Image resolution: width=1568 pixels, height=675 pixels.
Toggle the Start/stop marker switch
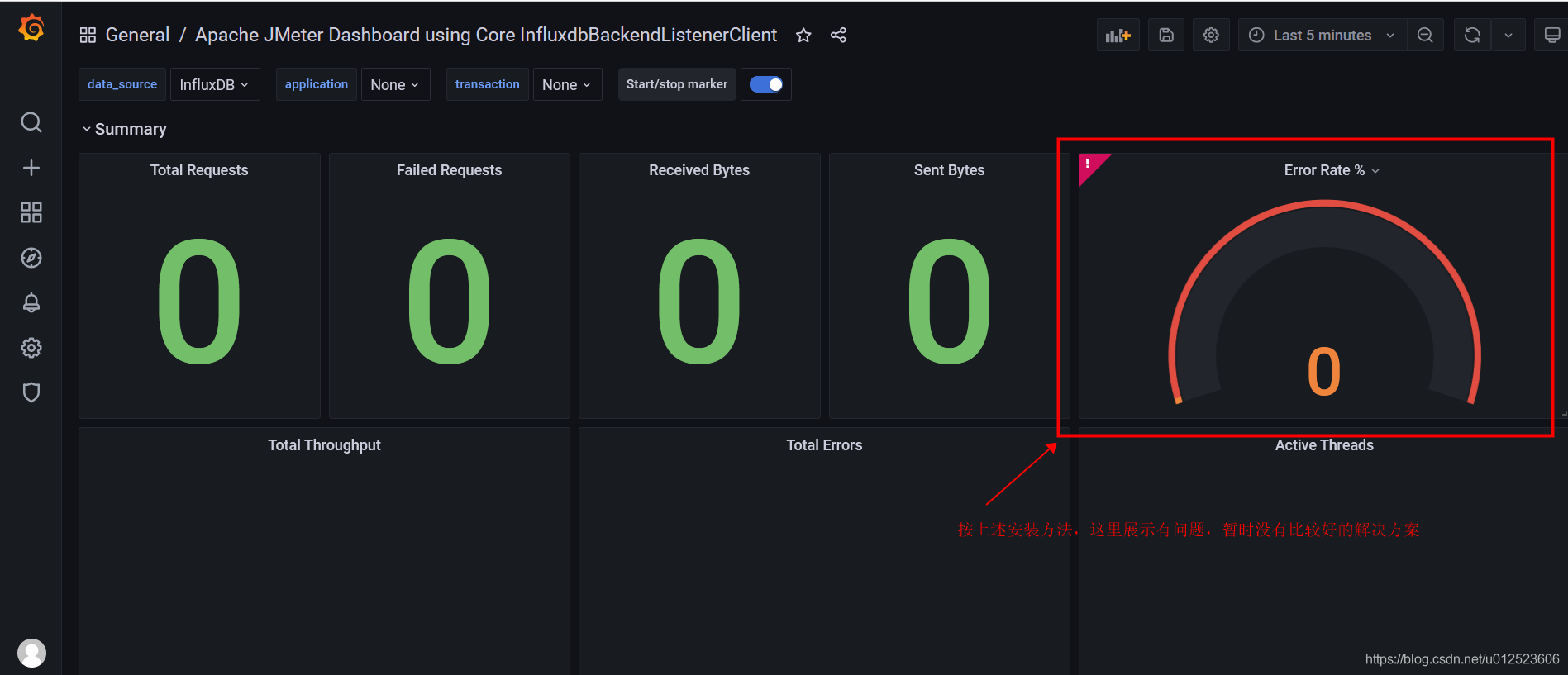(x=766, y=84)
